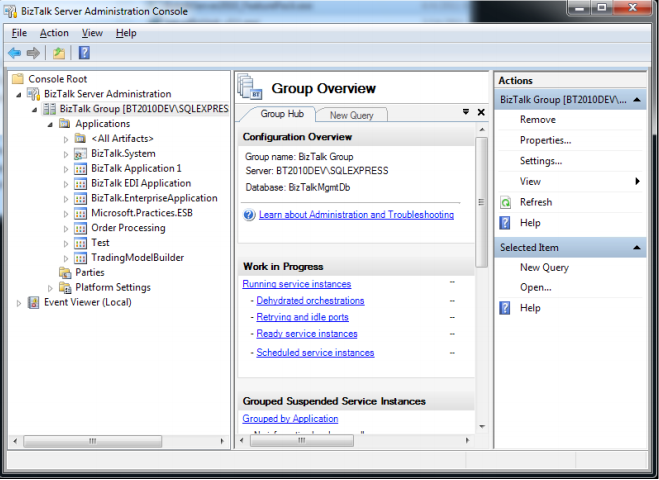Click the blue question icon beside Learn link
Image resolution: width=659 pixels, height=480 pixels.
coord(249,215)
